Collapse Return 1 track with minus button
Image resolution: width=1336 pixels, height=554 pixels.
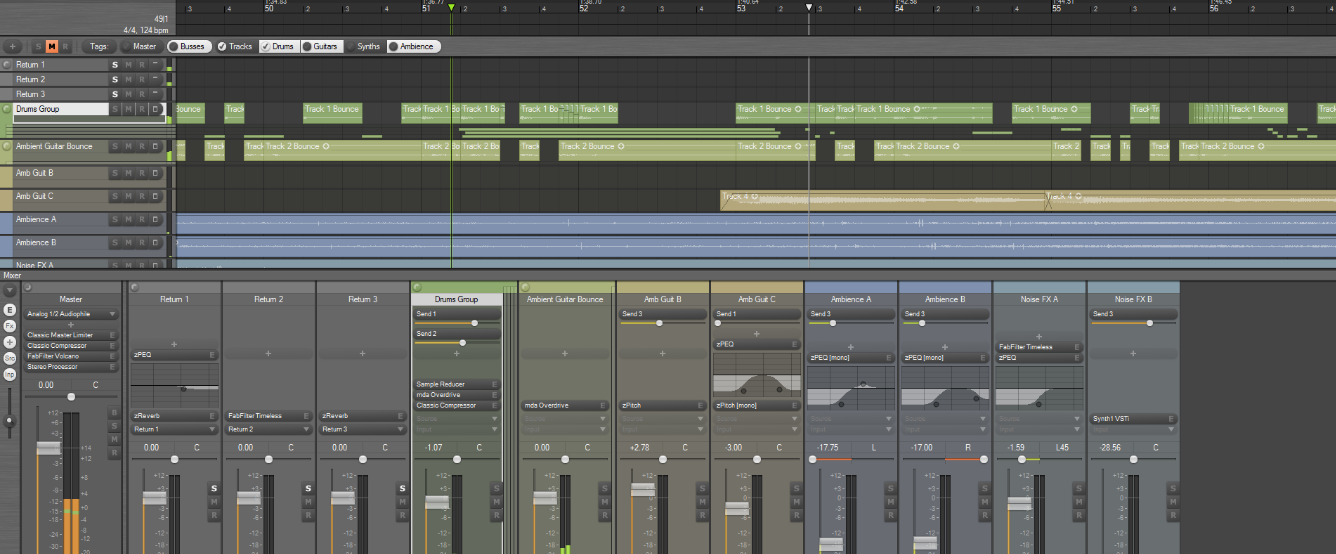click(155, 64)
